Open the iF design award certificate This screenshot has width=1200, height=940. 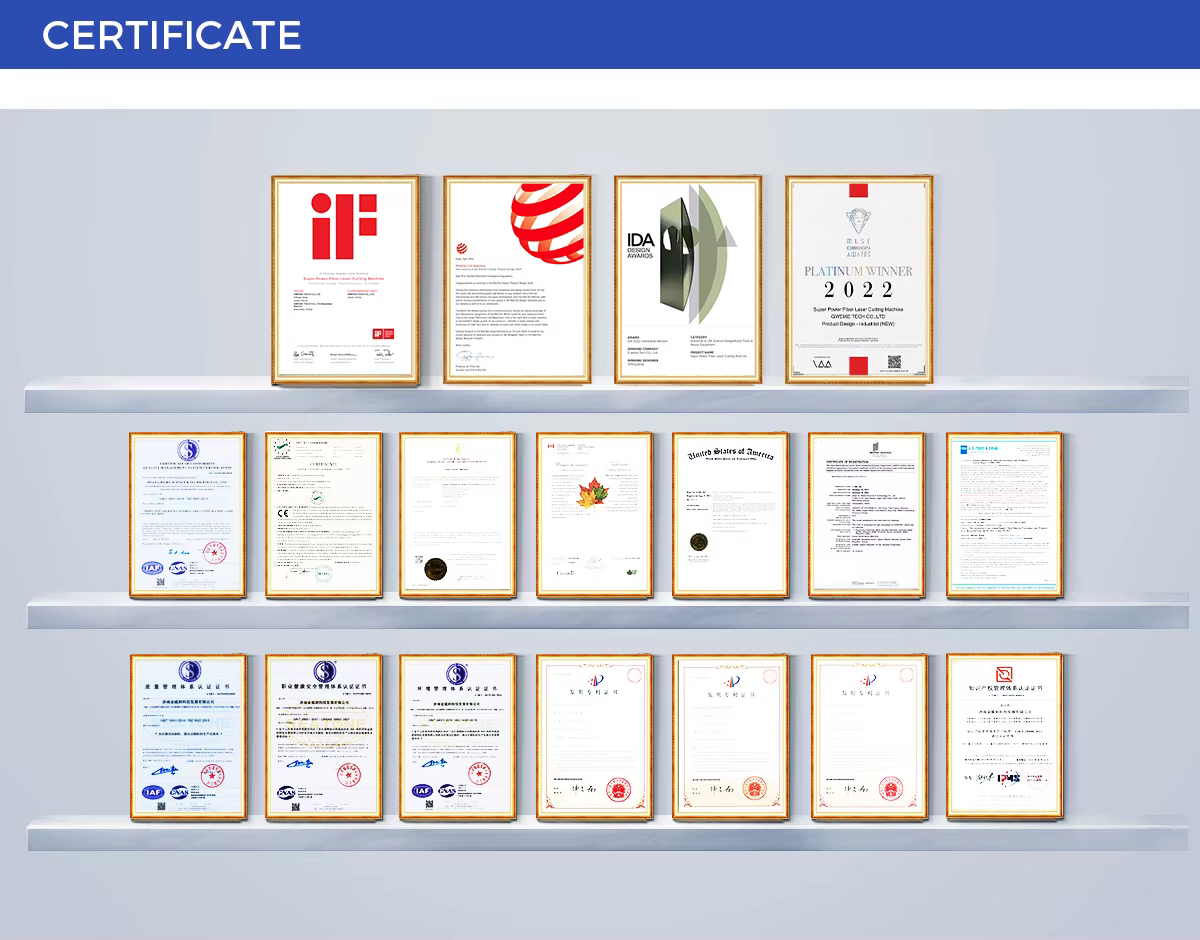click(x=345, y=280)
